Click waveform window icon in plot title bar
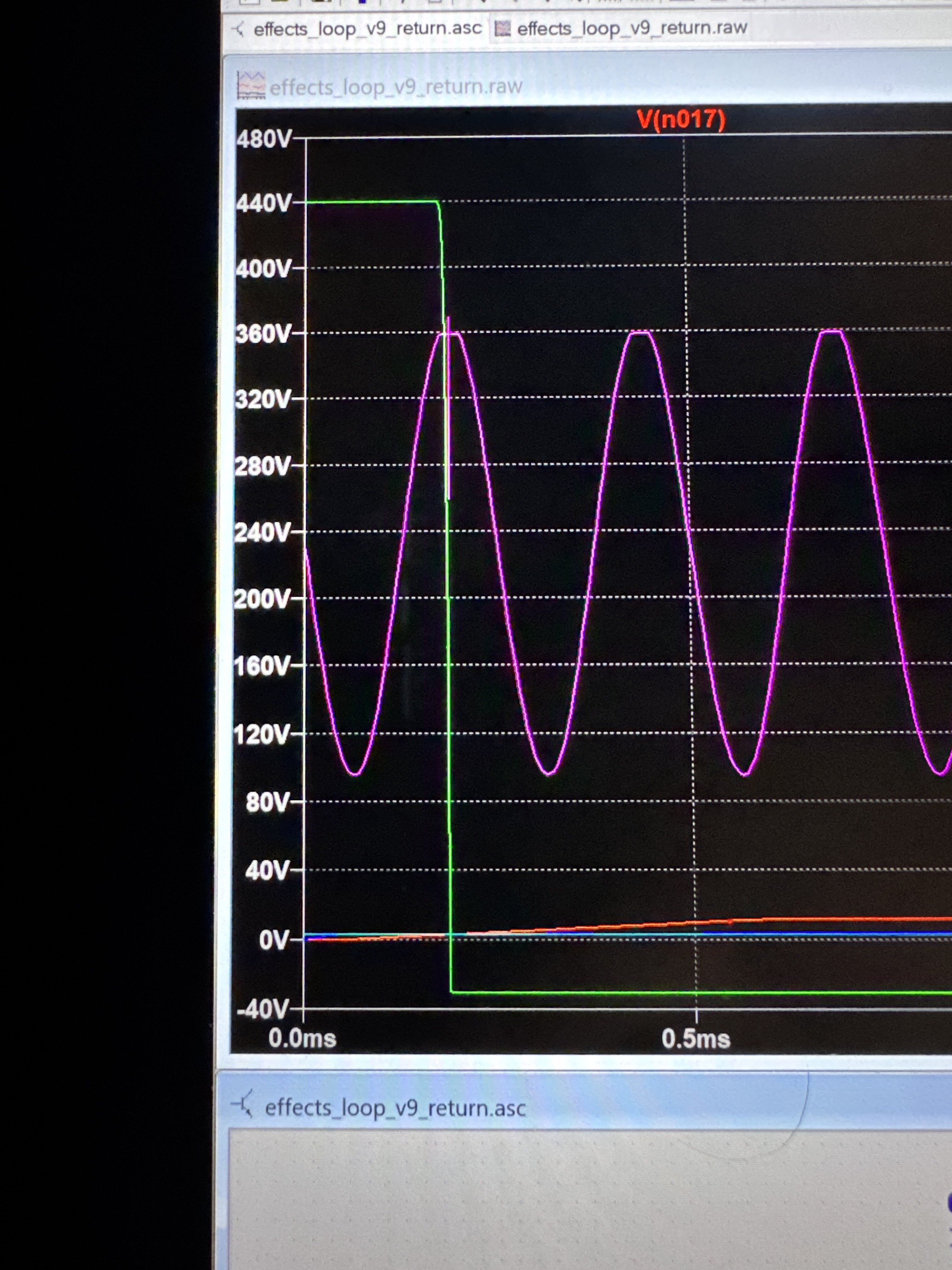952x1270 pixels. (x=251, y=86)
